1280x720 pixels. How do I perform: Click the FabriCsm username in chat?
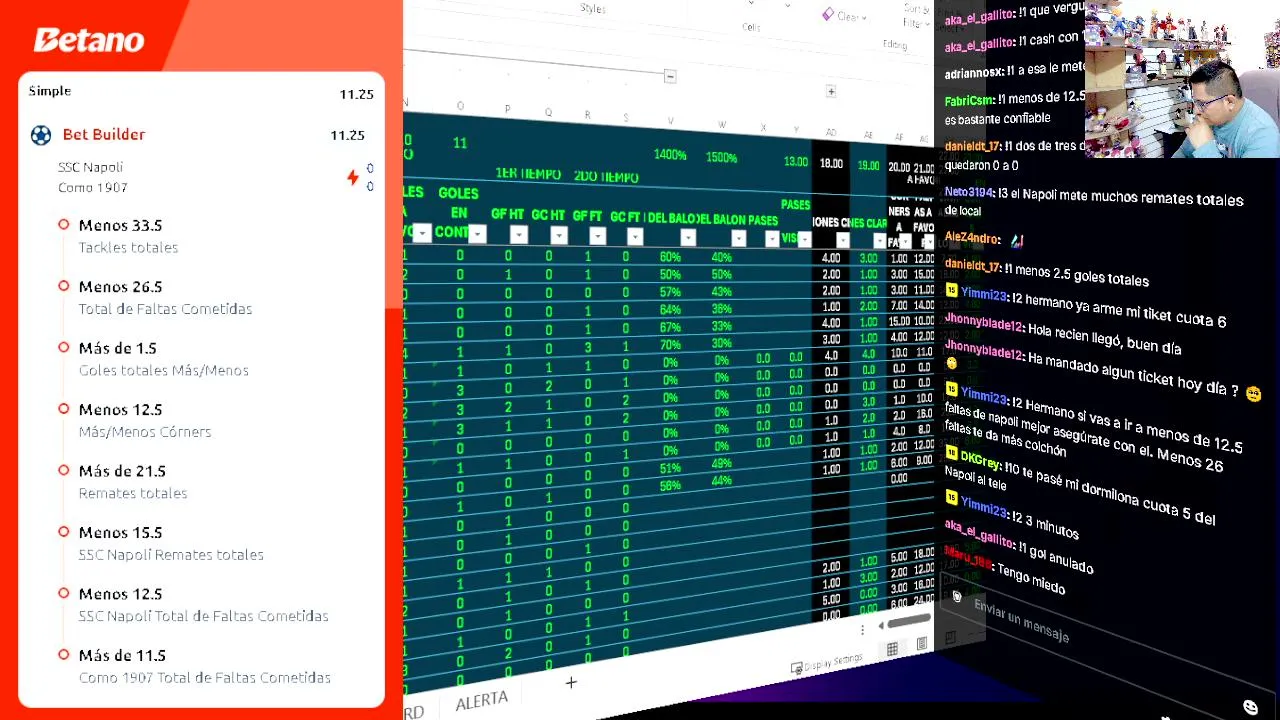[x=969, y=101]
